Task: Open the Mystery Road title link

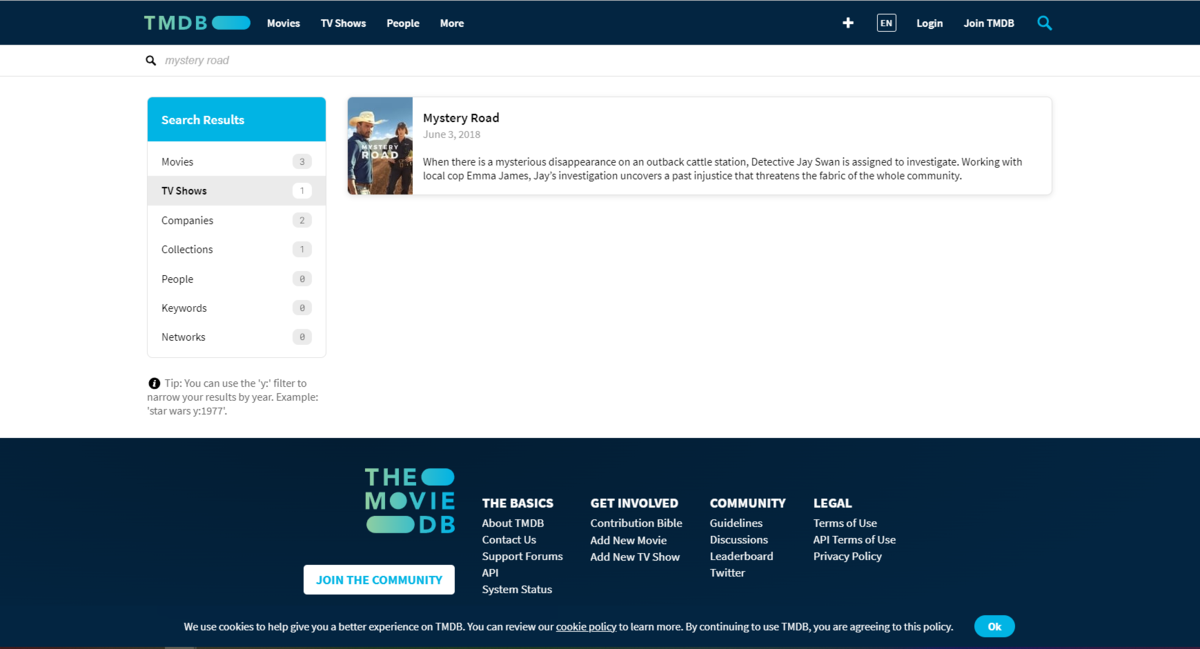Action: pos(461,118)
